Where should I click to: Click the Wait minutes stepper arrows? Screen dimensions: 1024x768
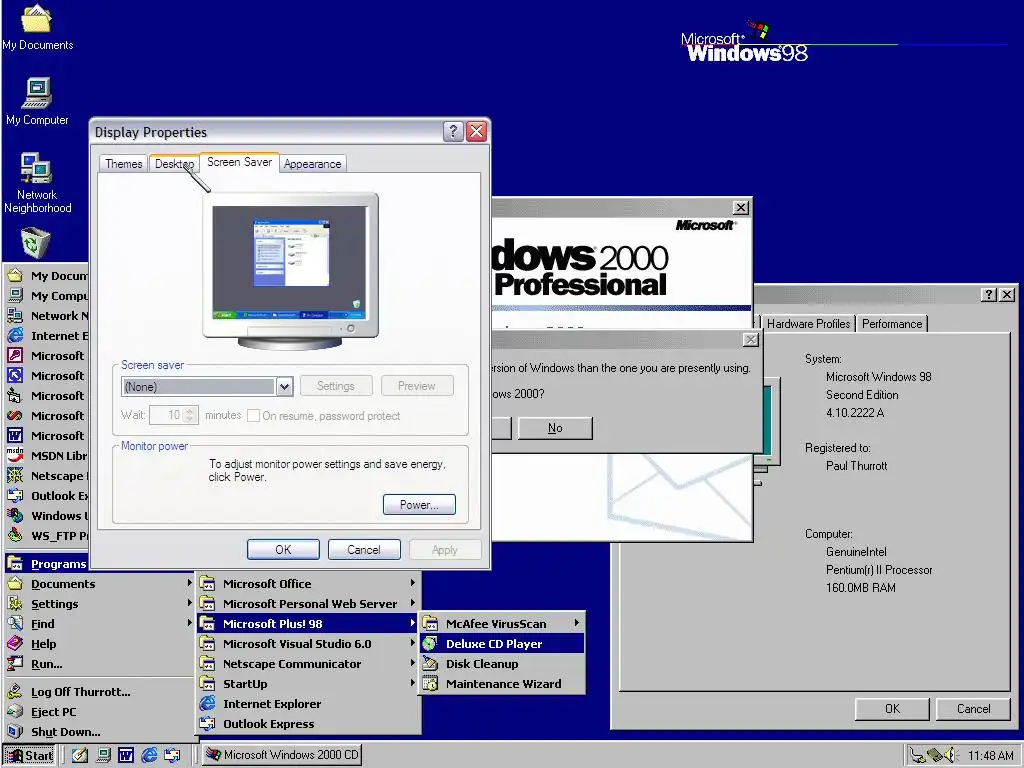[190, 415]
